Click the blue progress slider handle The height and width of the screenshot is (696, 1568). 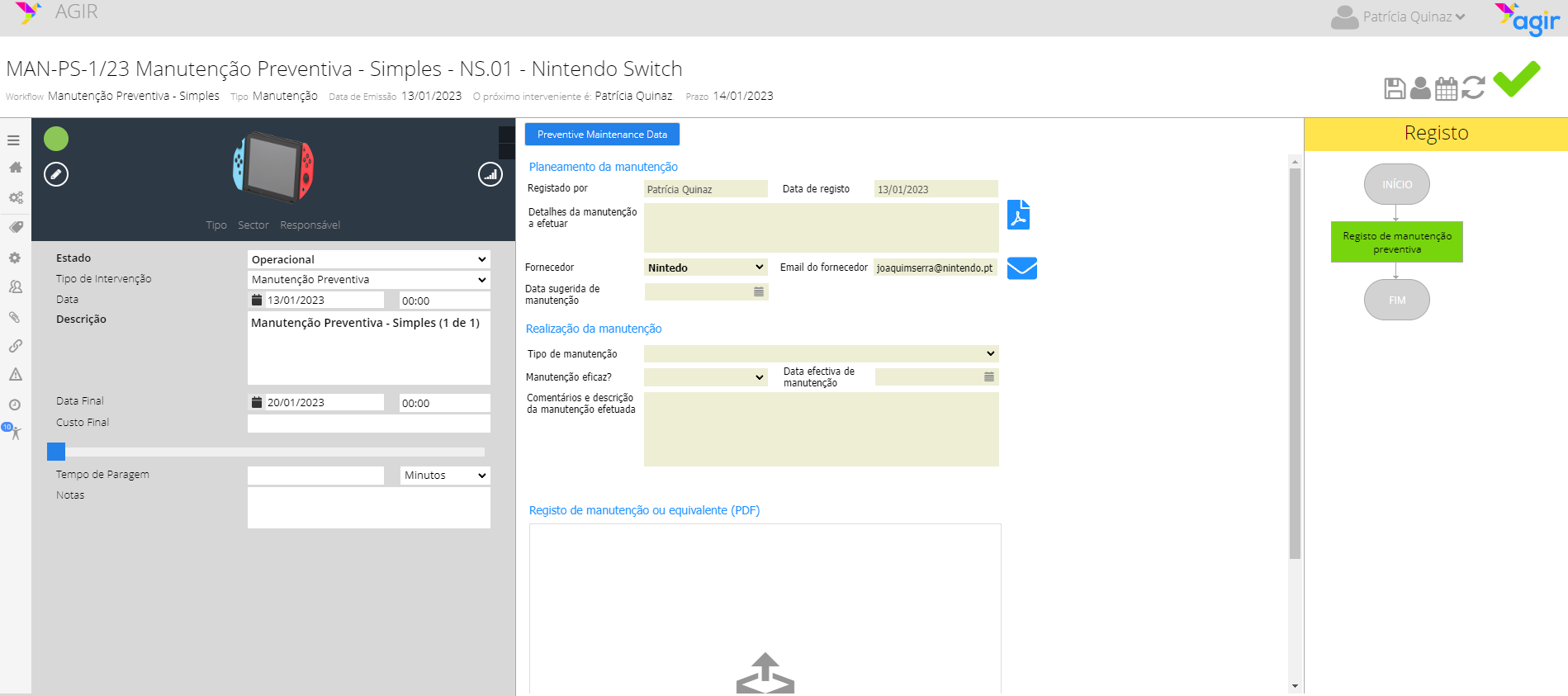pos(56,452)
